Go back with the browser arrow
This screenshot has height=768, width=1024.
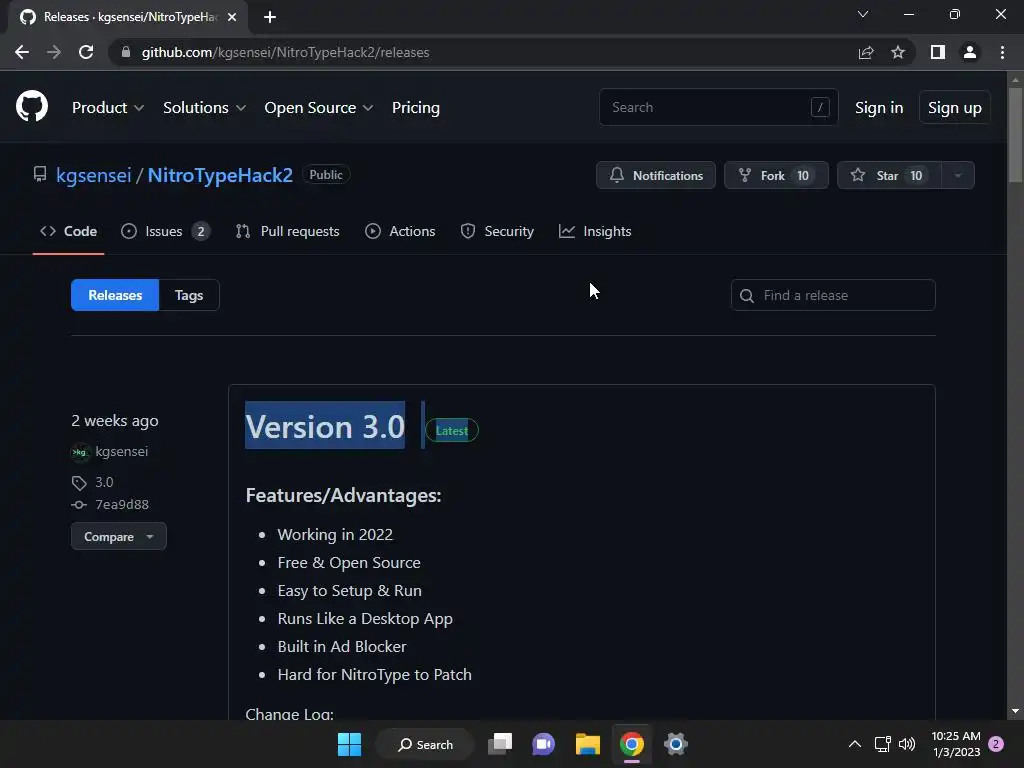pos(22,52)
